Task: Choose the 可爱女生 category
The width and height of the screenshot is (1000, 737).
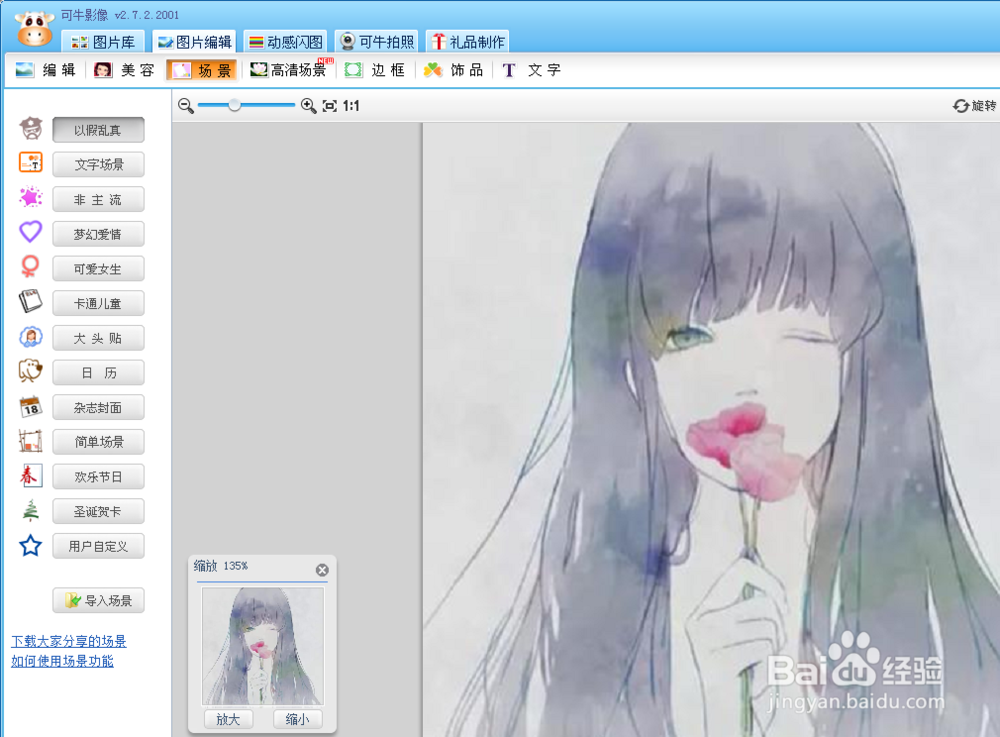Action: (x=98, y=269)
